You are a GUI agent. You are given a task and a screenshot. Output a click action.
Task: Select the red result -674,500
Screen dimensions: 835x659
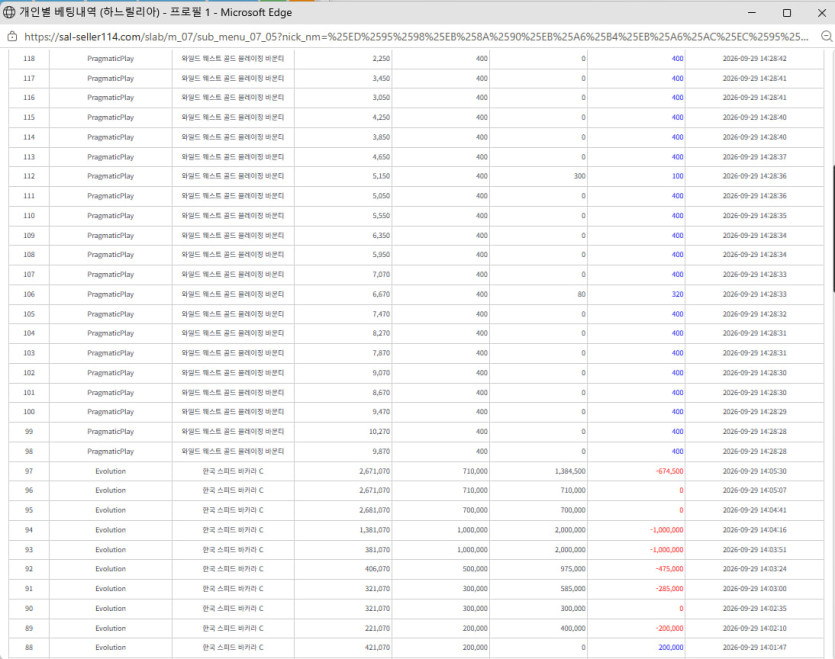coord(669,471)
